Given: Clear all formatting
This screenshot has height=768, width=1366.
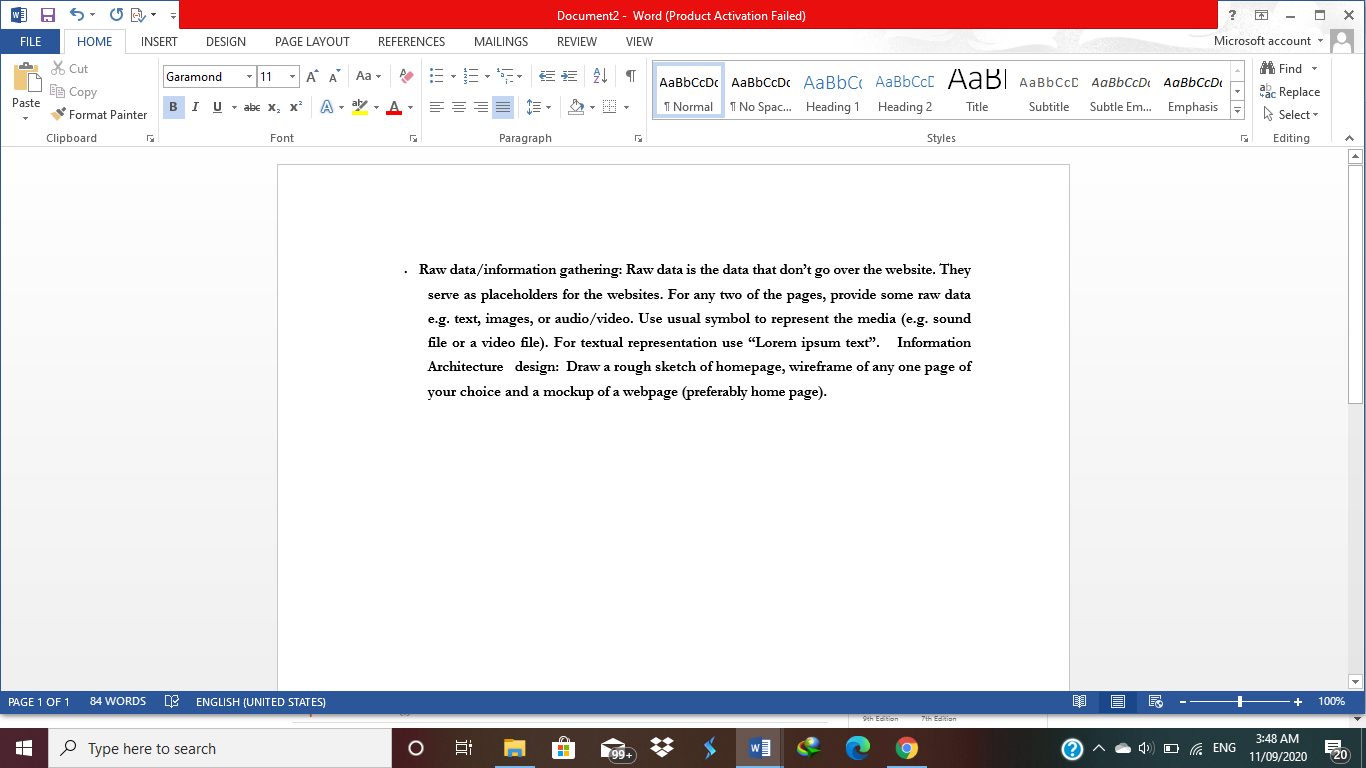Looking at the screenshot, I should (x=405, y=77).
